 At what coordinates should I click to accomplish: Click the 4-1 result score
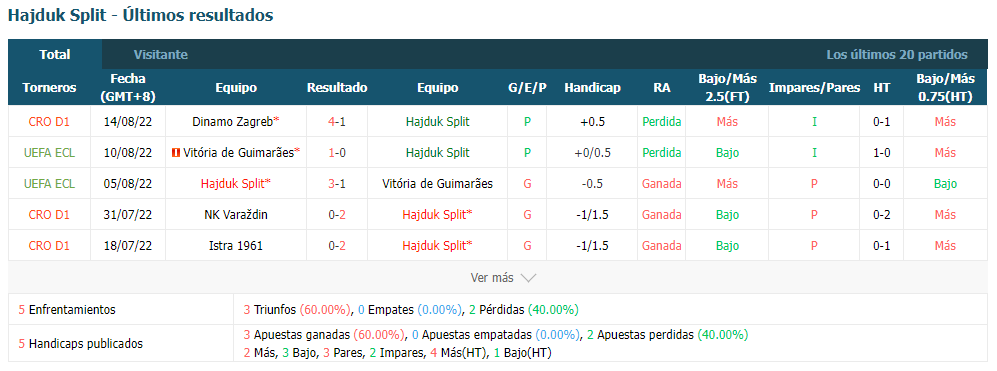click(337, 122)
